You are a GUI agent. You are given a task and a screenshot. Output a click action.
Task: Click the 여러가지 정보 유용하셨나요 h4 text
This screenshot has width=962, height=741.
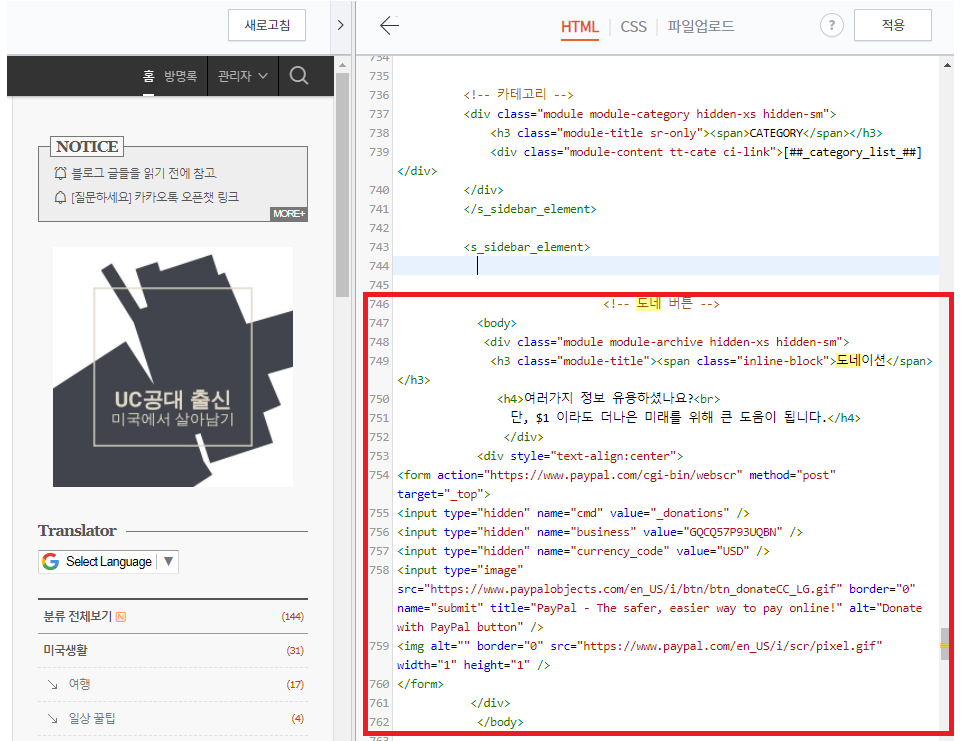609,398
